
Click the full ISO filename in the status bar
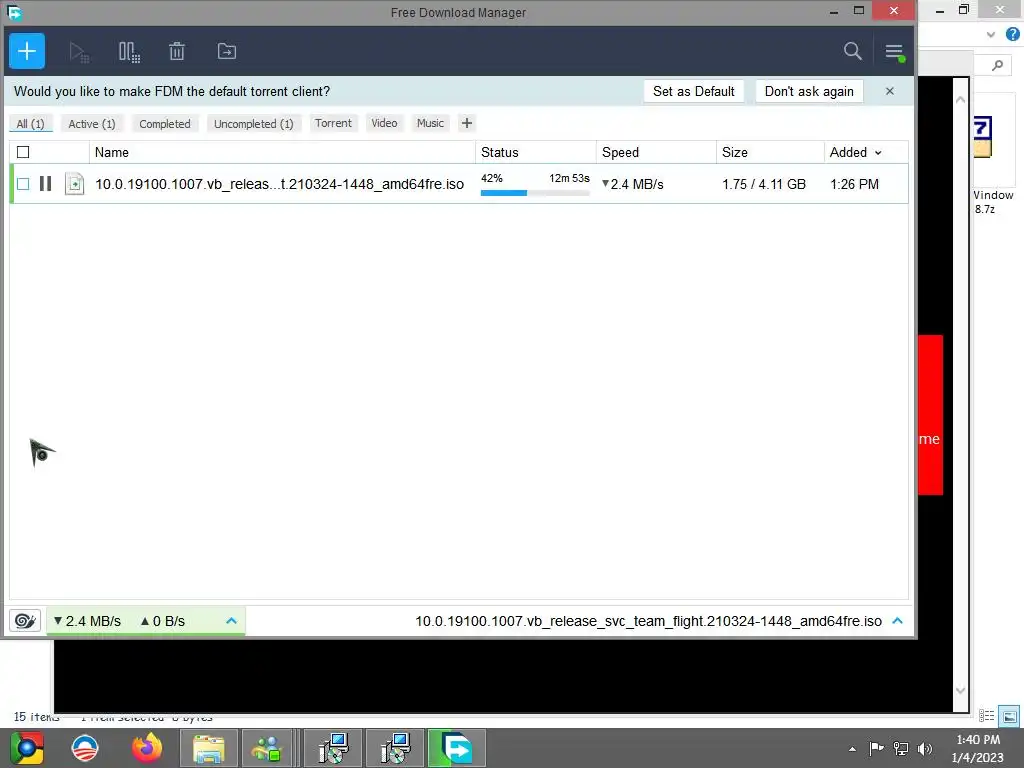click(648, 621)
